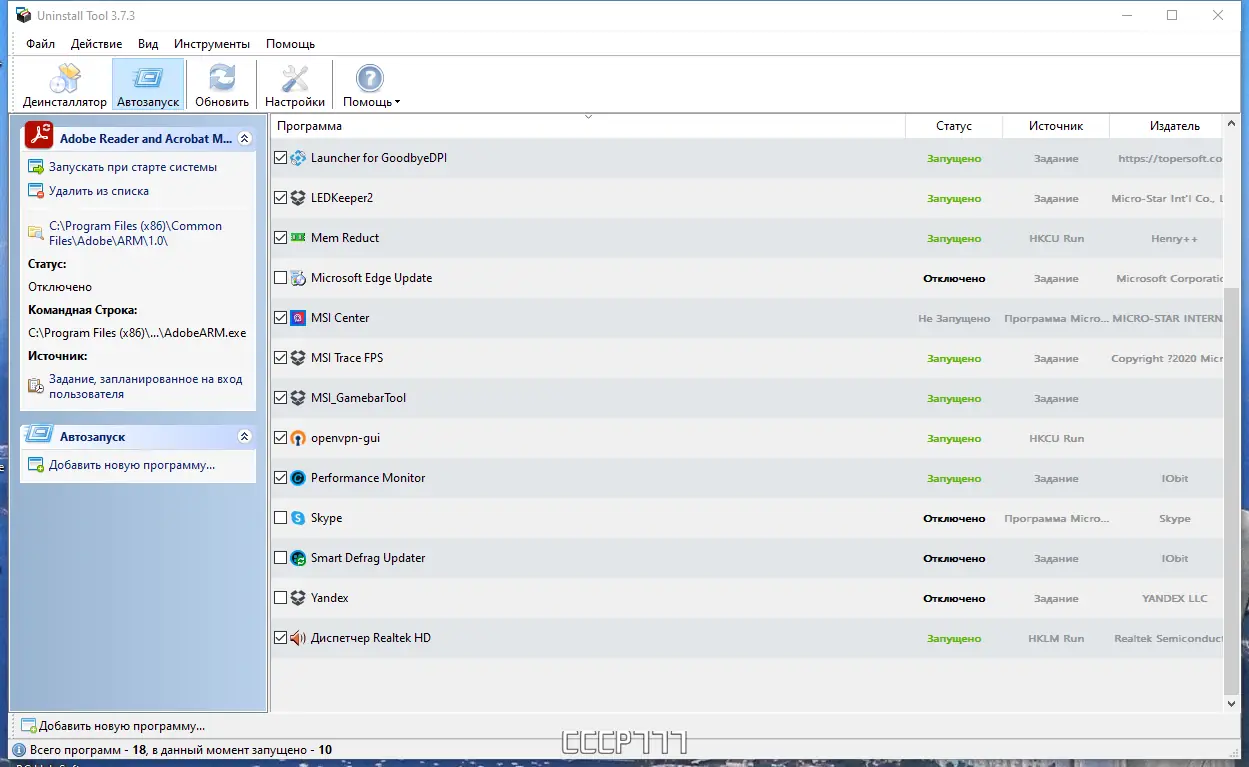
Task: Click the Yandex row icon
Action: point(298,598)
